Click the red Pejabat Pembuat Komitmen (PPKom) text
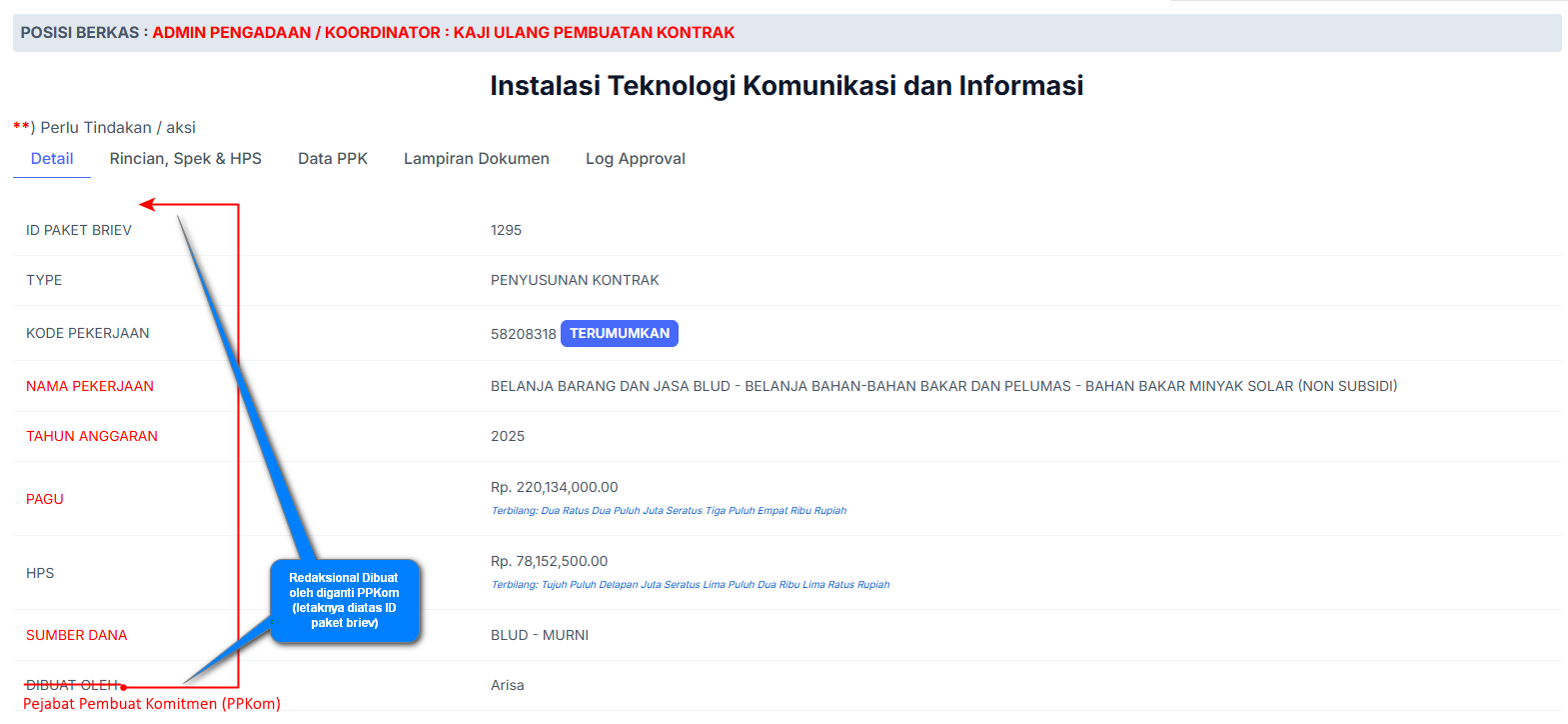Viewport: 1568px width, 724px height. [152, 704]
